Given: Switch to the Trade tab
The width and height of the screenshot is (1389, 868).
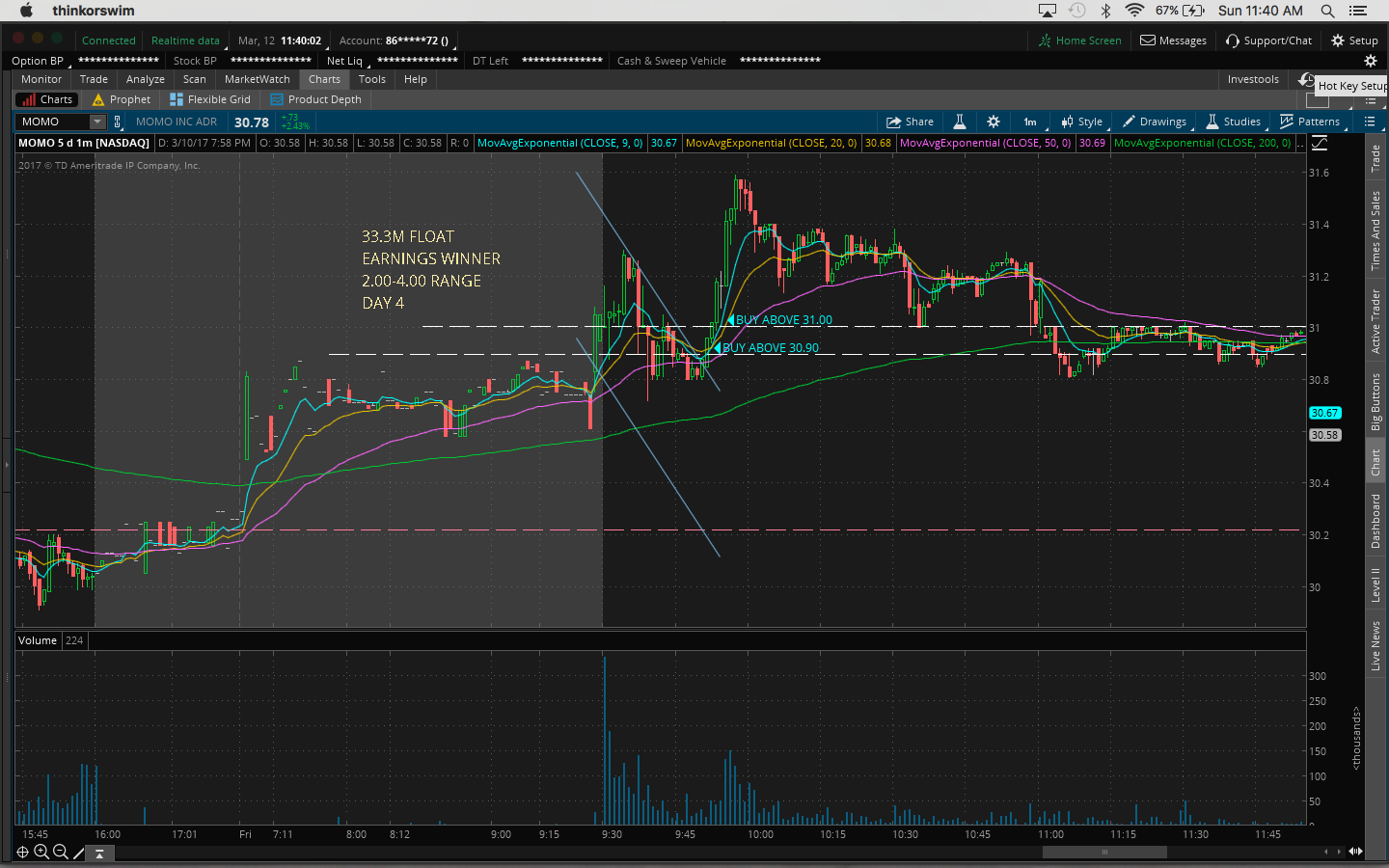Looking at the screenshot, I should click(x=94, y=79).
